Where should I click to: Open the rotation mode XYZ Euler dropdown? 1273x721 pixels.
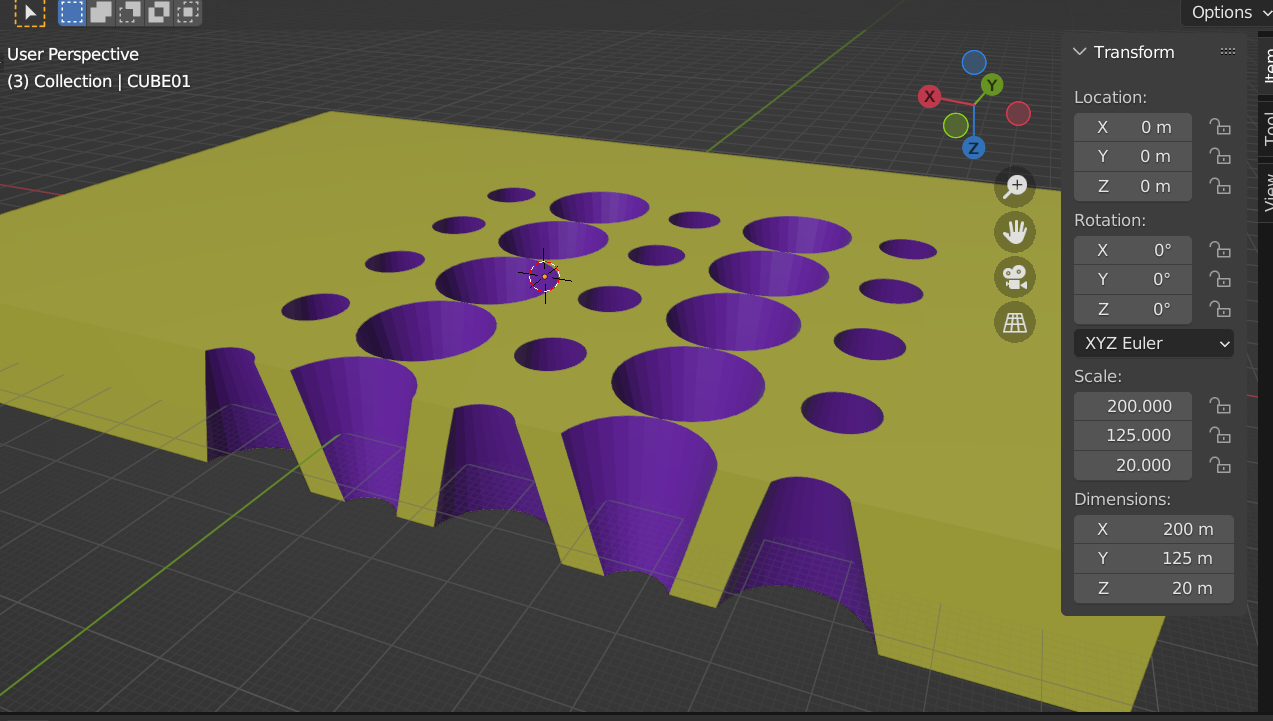coord(1153,343)
